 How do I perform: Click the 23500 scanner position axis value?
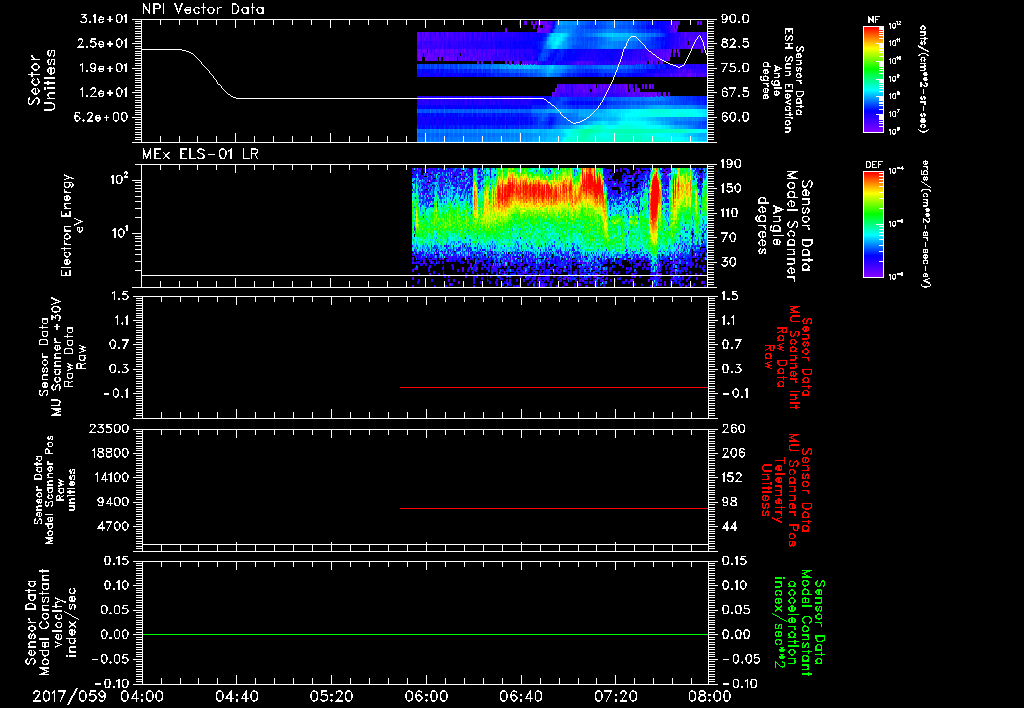pyautogui.click(x=110, y=428)
